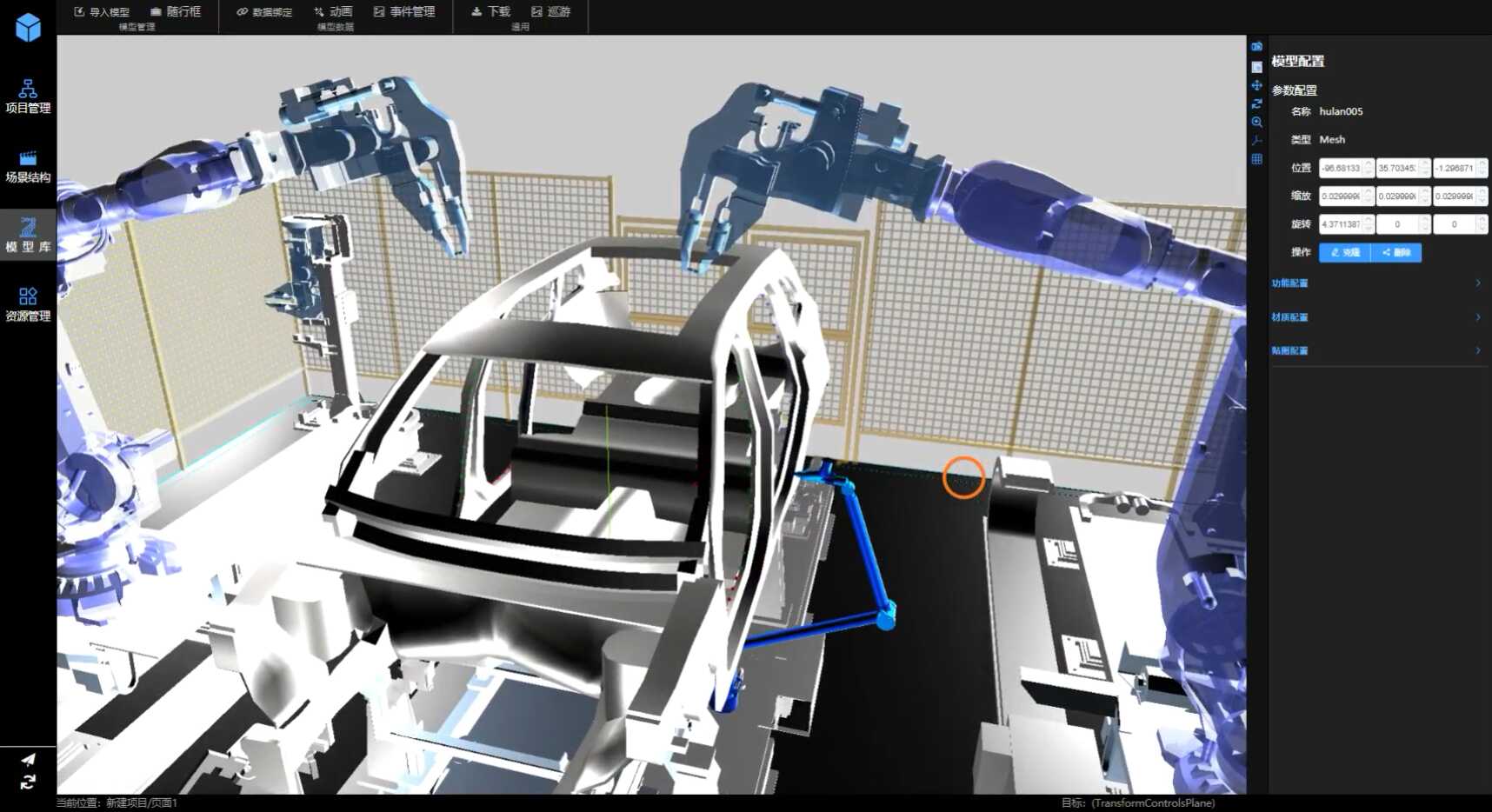Click the paper plane icon at bottom-left
Image resolution: width=1492 pixels, height=812 pixels.
[x=28, y=759]
